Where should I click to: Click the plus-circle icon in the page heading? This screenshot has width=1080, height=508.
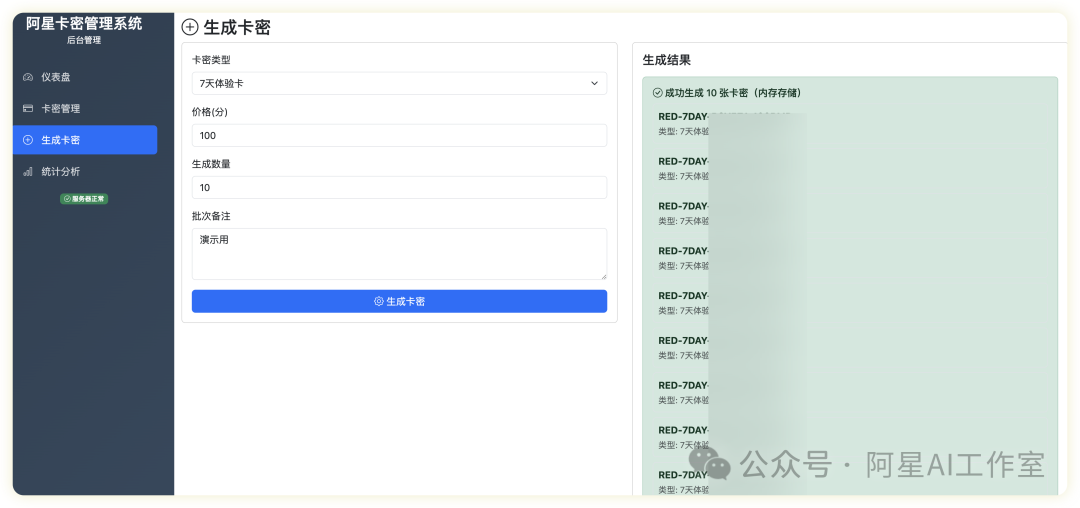click(x=189, y=28)
